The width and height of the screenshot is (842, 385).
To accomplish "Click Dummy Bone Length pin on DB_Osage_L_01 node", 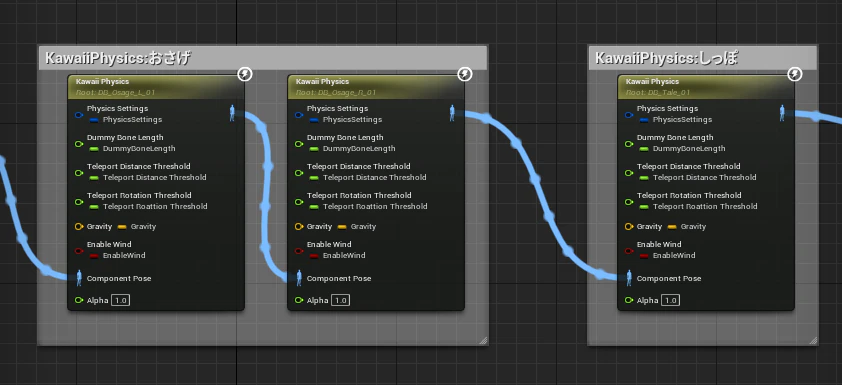I will [x=79, y=143].
